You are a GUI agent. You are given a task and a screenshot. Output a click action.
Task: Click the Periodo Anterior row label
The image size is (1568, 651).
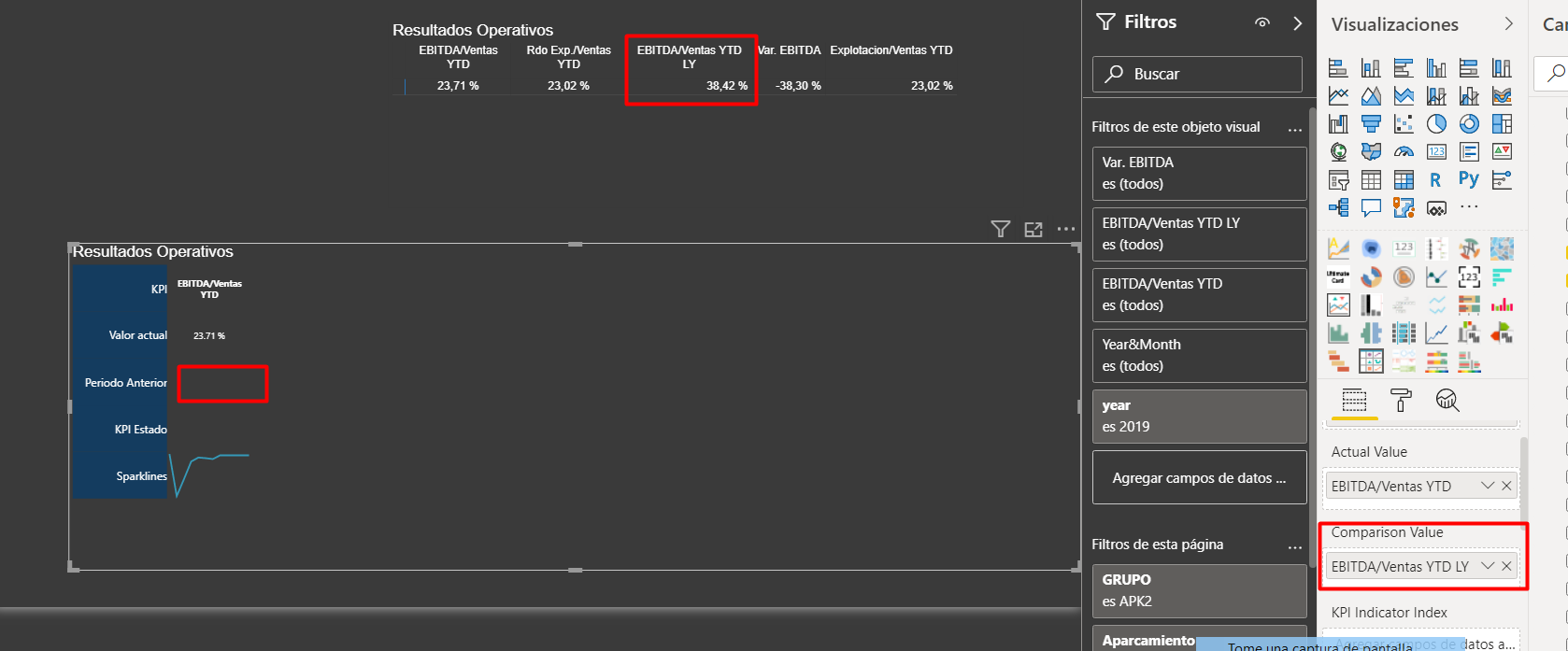click(126, 383)
